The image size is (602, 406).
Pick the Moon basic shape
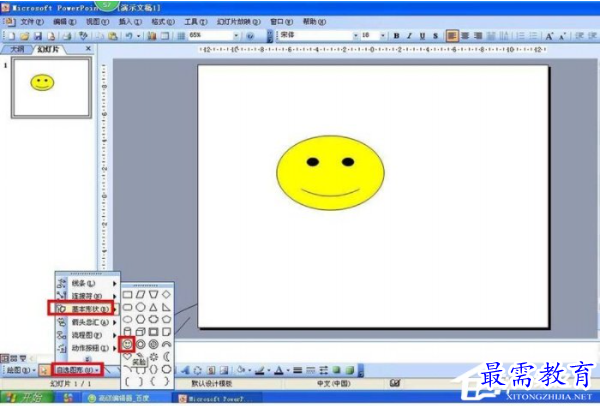pos(166,357)
